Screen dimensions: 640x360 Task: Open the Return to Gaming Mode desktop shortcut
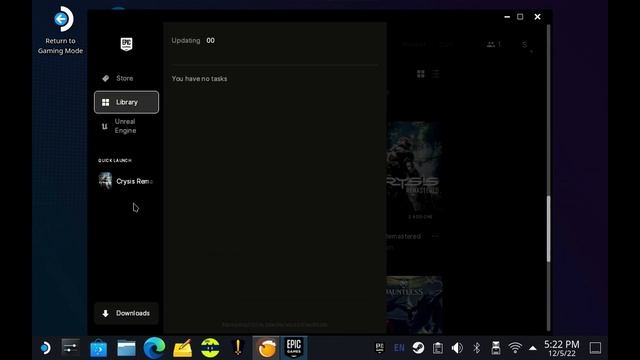click(60, 31)
